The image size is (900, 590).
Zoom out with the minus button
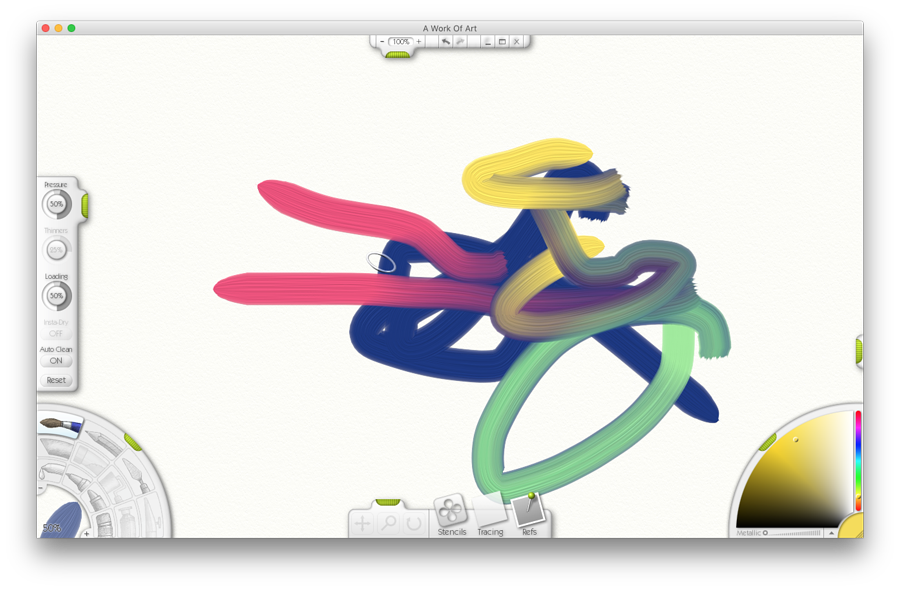[382, 41]
